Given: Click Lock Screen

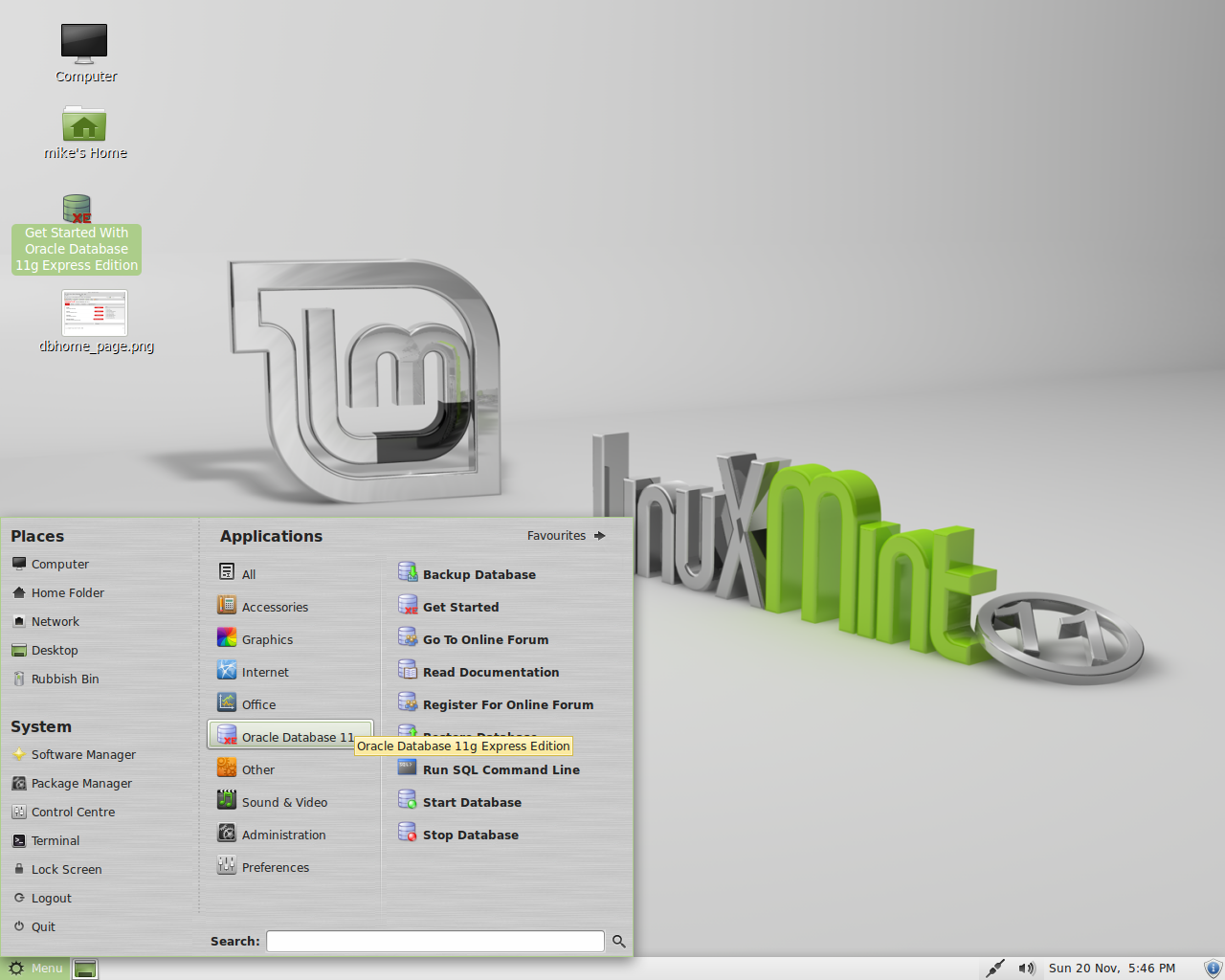Looking at the screenshot, I should click(x=57, y=870).
